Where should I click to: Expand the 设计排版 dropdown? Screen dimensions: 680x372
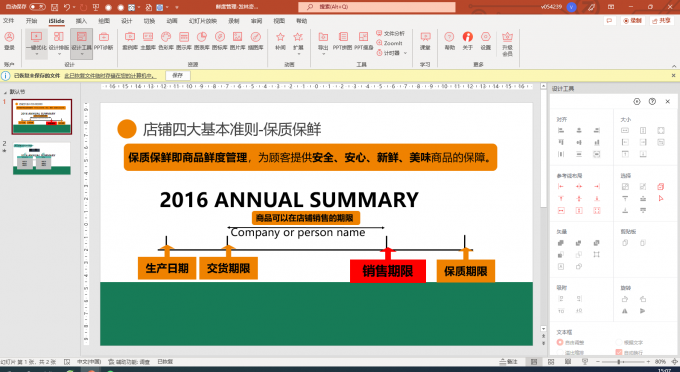(59, 54)
